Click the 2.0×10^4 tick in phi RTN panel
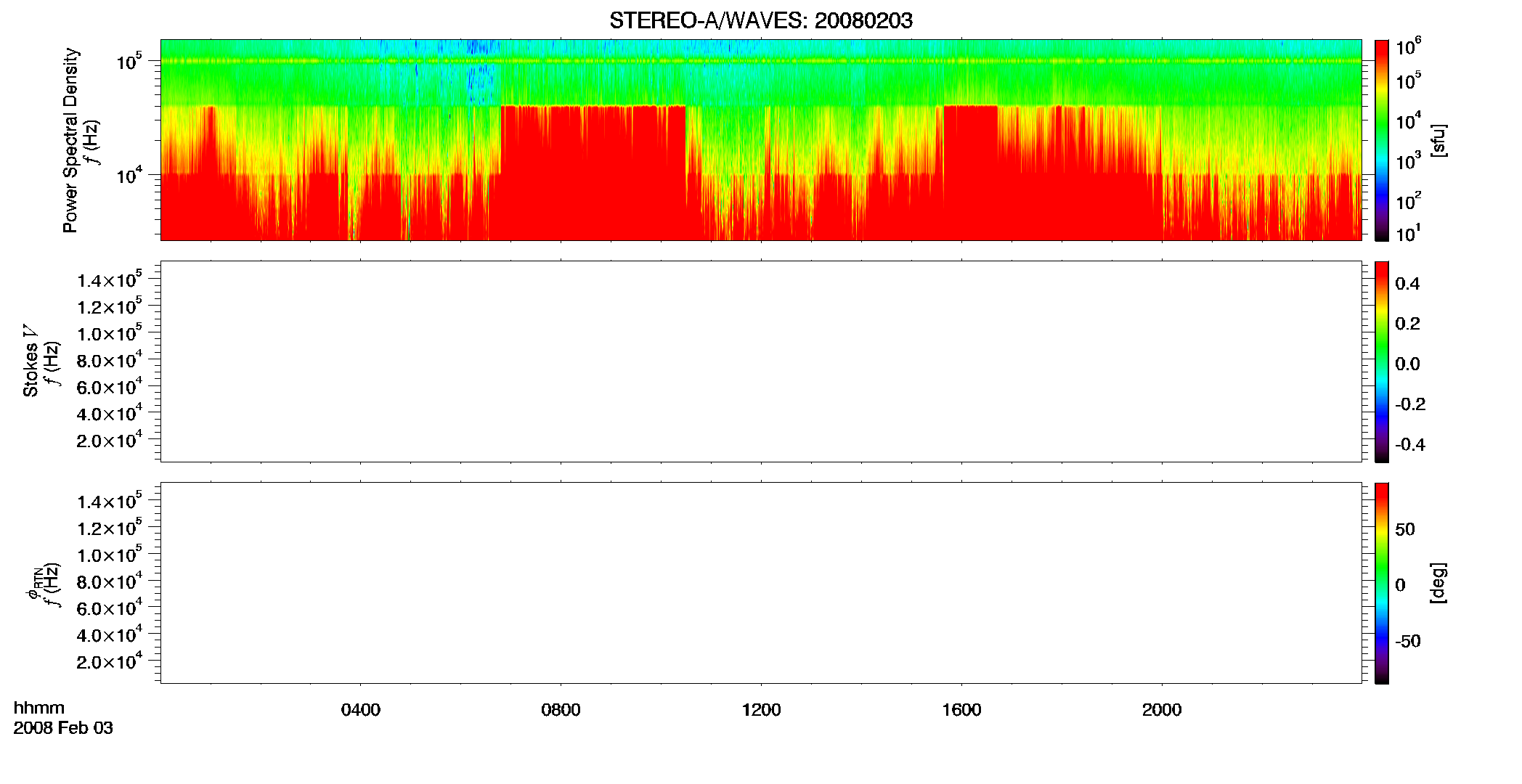This screenshot has width=1522, height=784. 110,661
